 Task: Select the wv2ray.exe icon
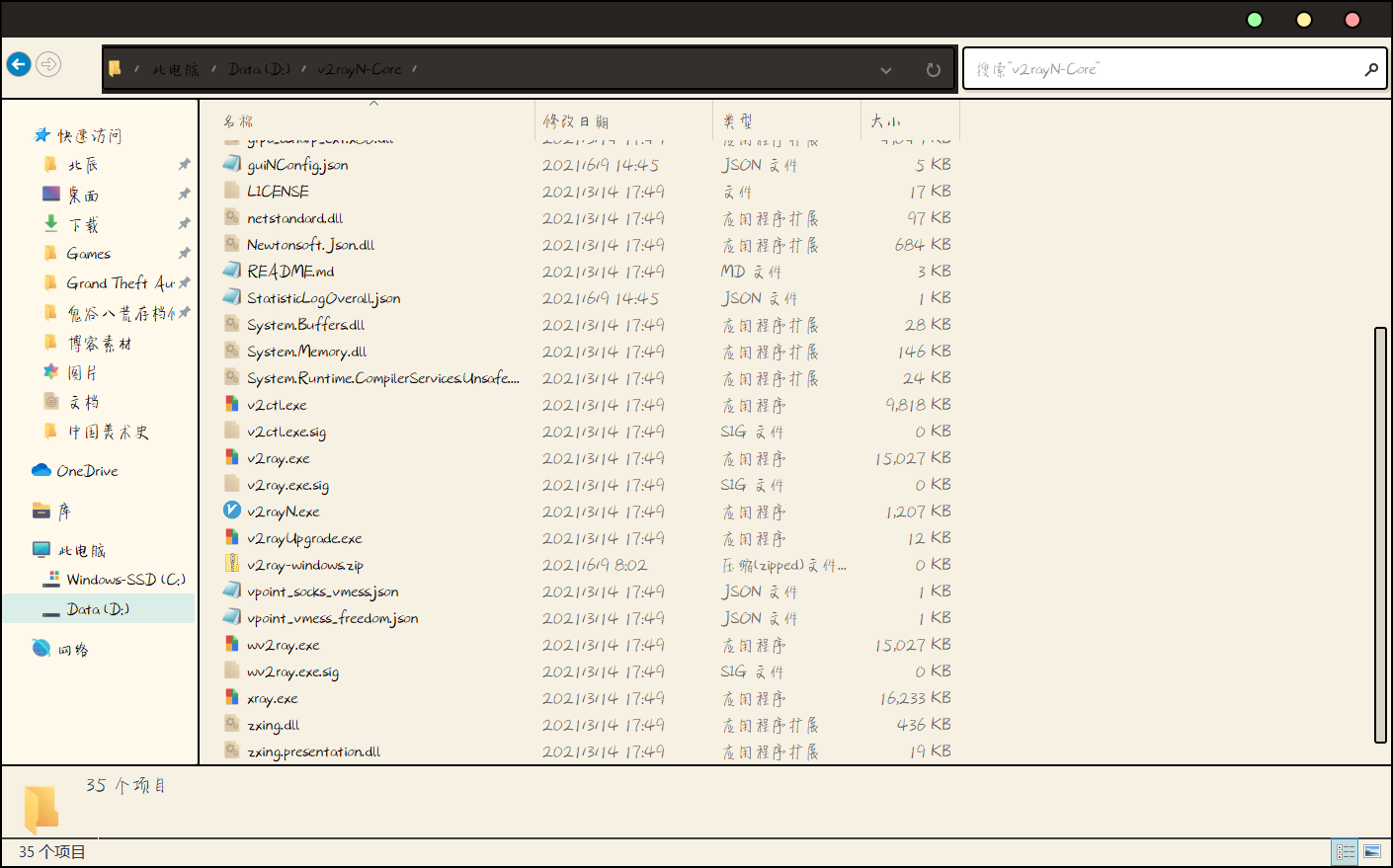(232, 644)
